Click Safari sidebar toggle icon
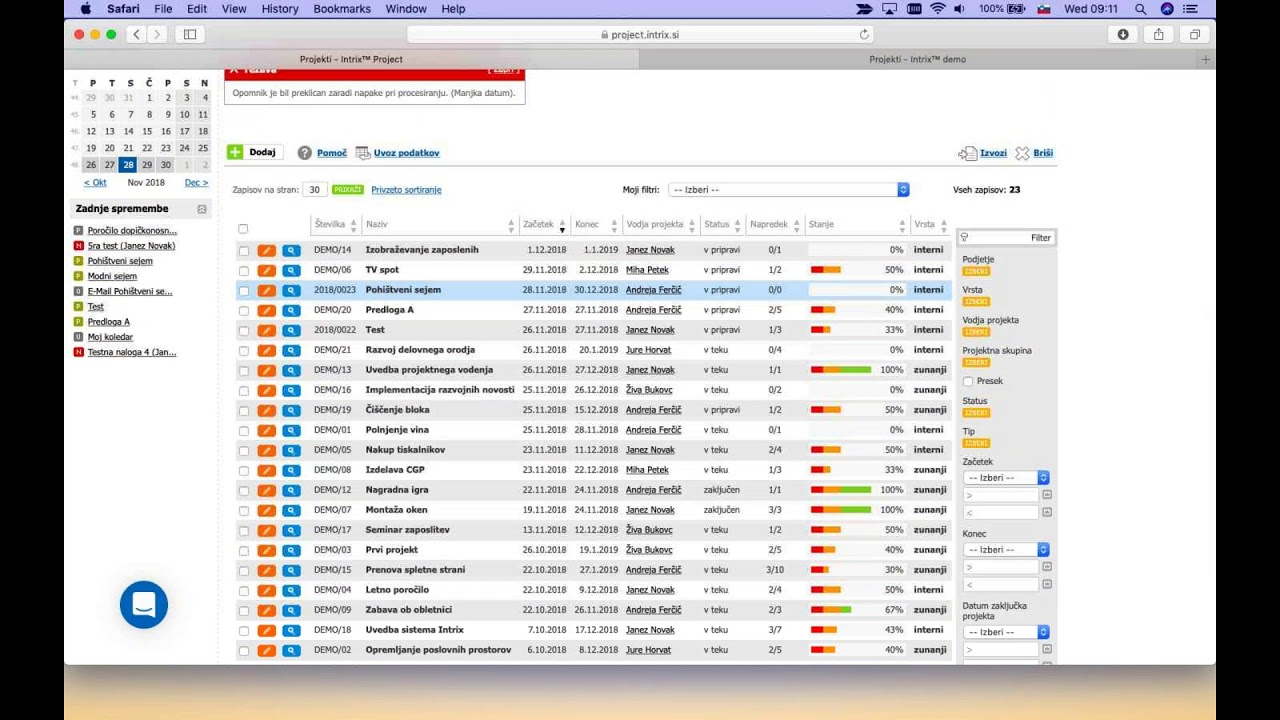Image resolution: width=1280 pixels, height=720 pixels. click(190, 34)
